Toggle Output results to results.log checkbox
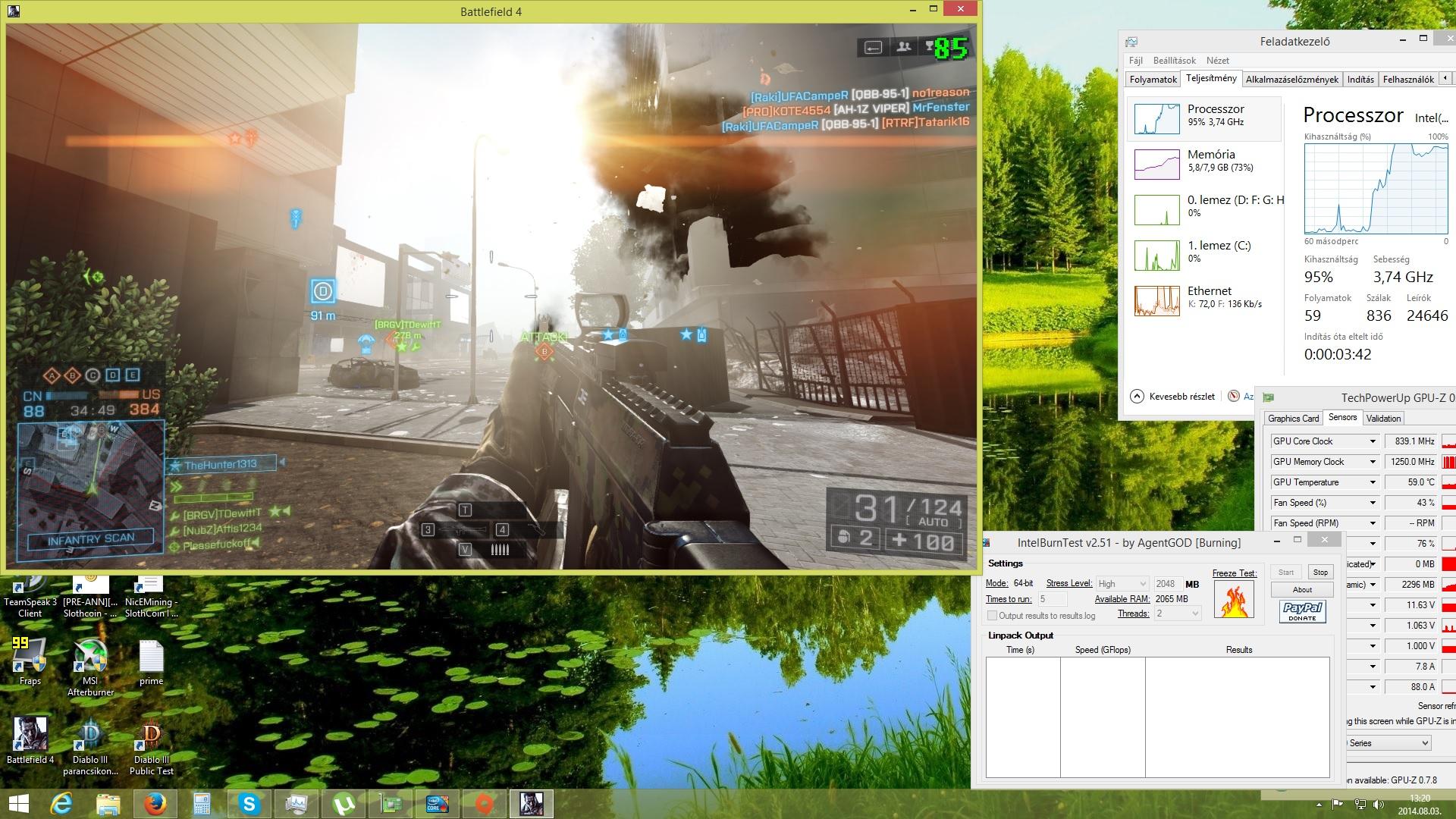Screen dimensions: 1456x819 point(992,616)
